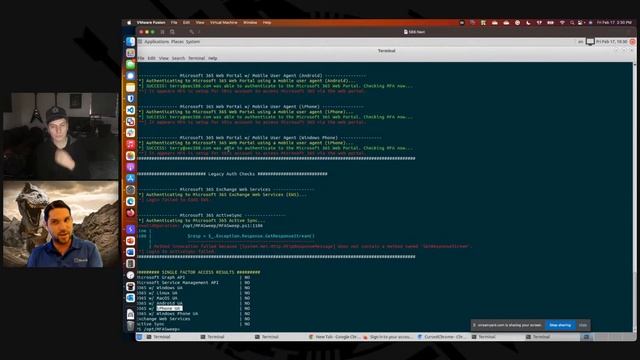Open PowerPoint from the Dock
Image resolution: width=640 pixels, height=360 pixels.
[x=130, y=241]
